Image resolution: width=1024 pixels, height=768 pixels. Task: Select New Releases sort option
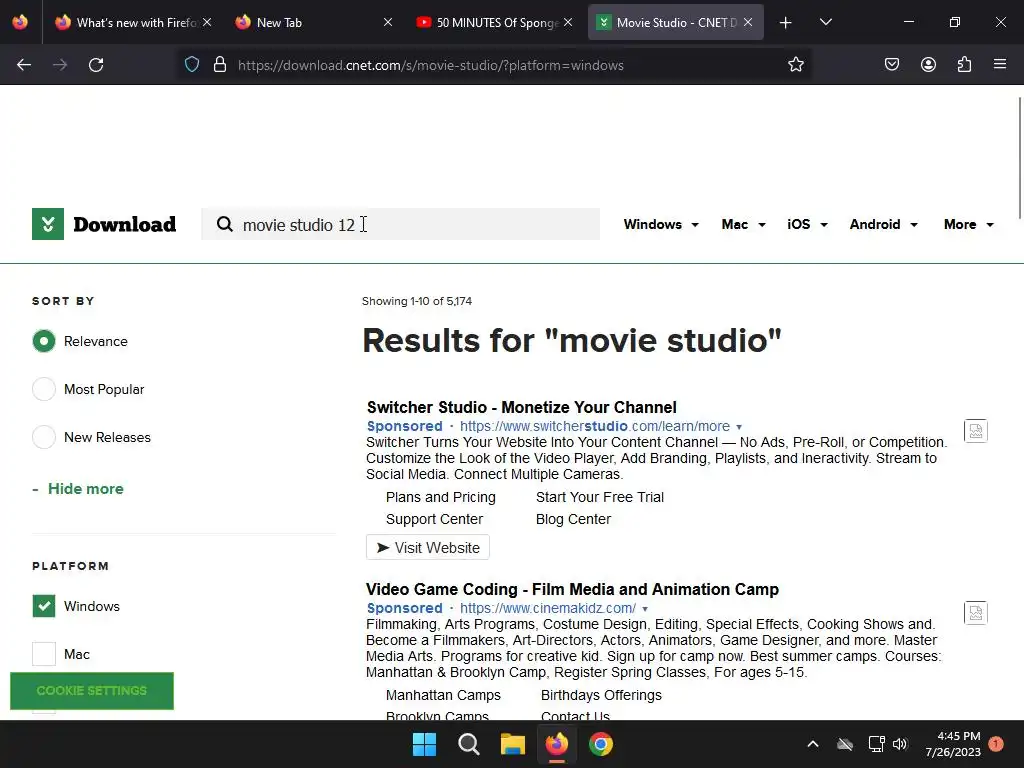(44, 437)
